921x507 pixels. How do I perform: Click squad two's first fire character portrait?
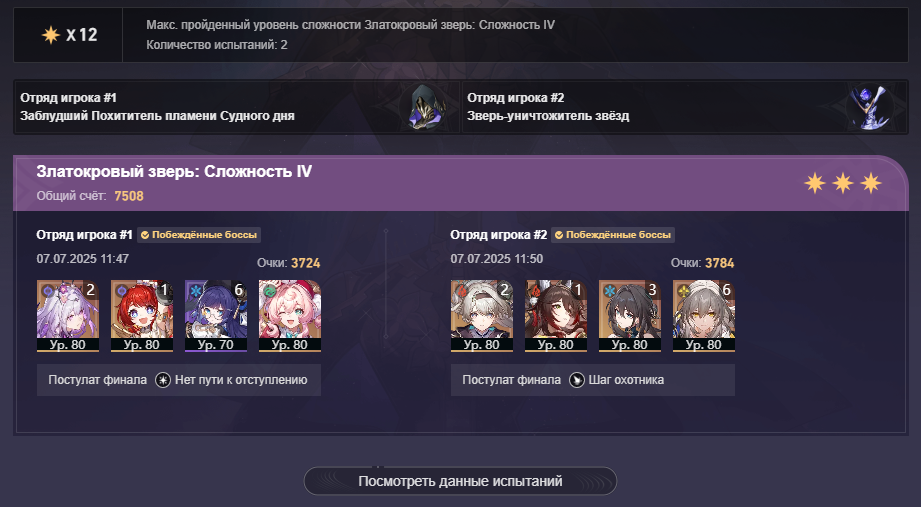point(482,315)
